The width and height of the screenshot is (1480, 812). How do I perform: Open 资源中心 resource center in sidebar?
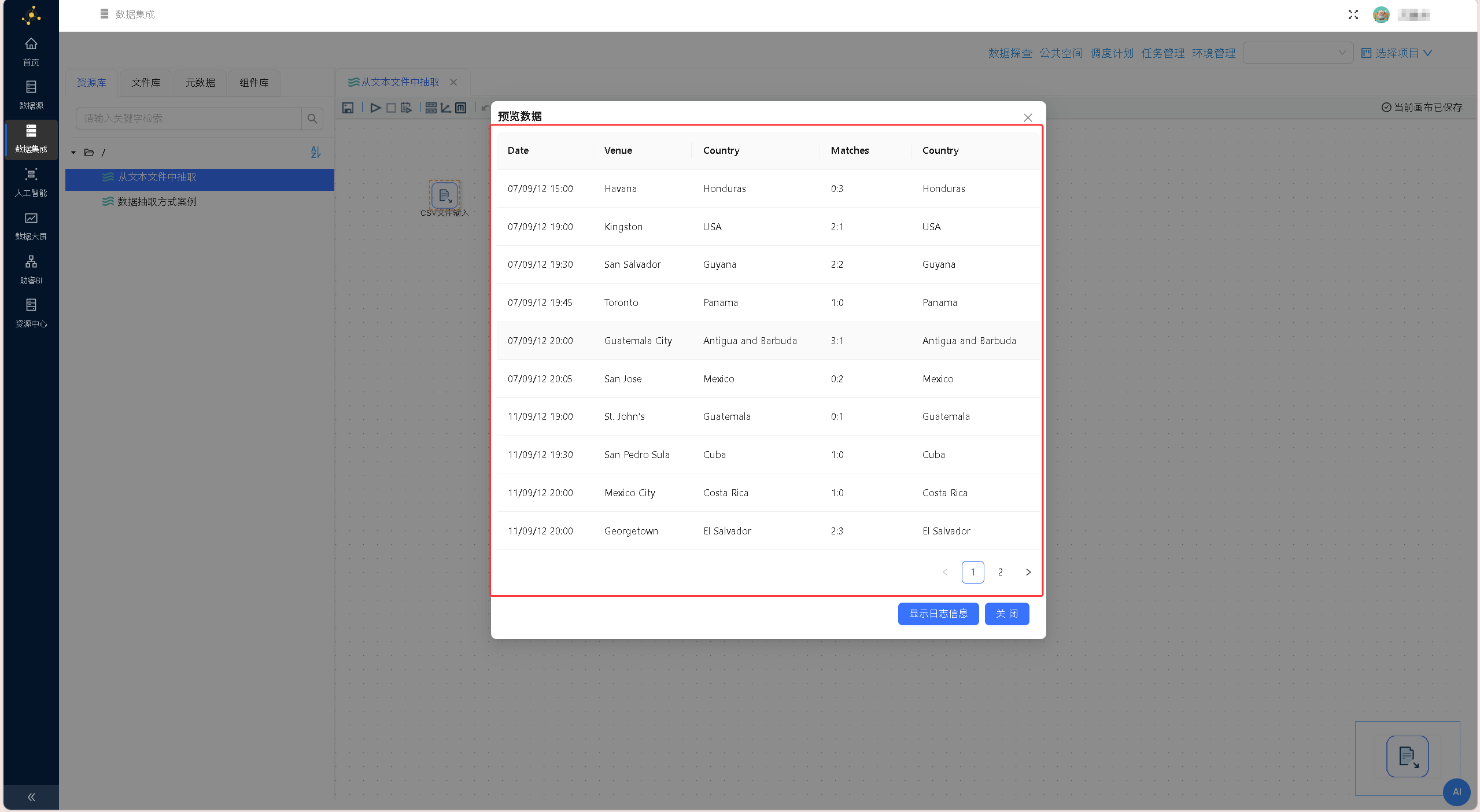(x=31, y=313)
